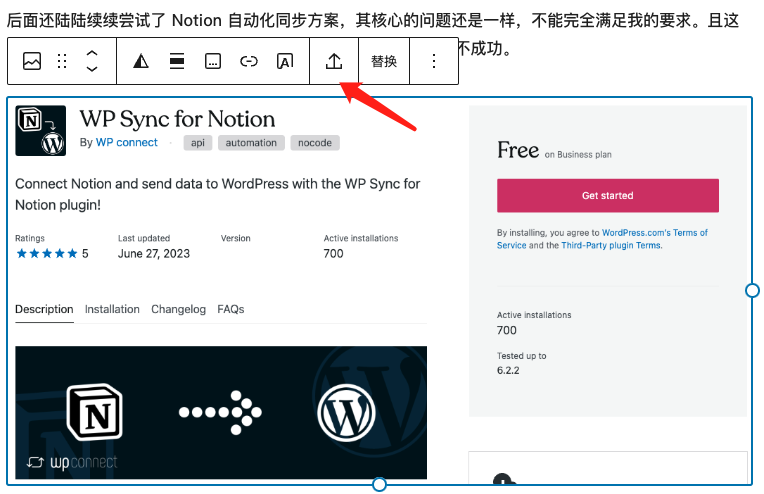Image resolution: width=764 pixels, height=494 pixels.
Task: Click the Notion cube logo in banner
Action: (95, 412)
